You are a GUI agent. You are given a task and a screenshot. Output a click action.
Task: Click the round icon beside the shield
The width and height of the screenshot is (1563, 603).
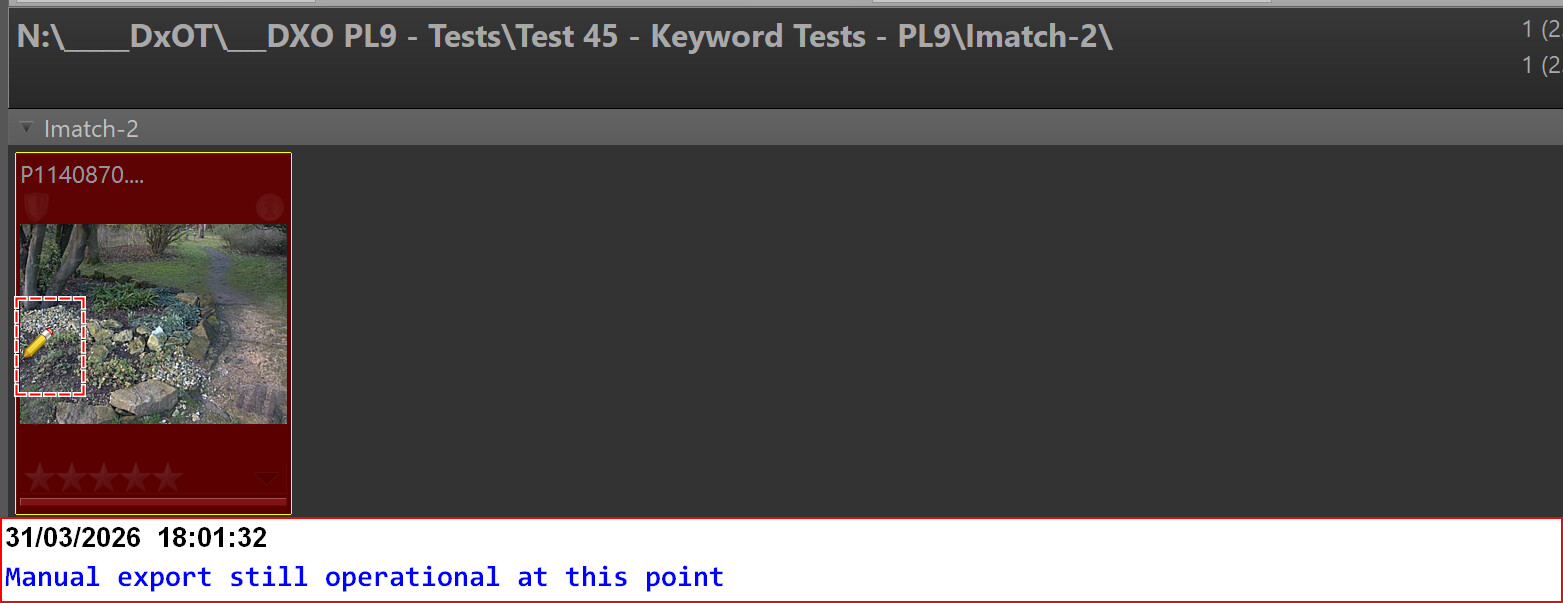pos(270,208)
